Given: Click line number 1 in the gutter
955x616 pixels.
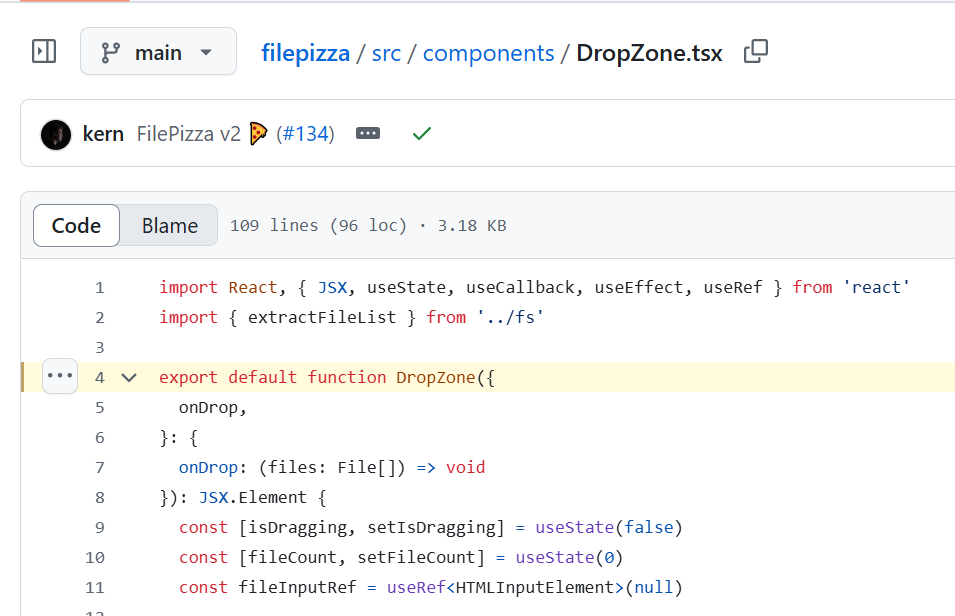Looking at the screenshot, I should 99,287.
